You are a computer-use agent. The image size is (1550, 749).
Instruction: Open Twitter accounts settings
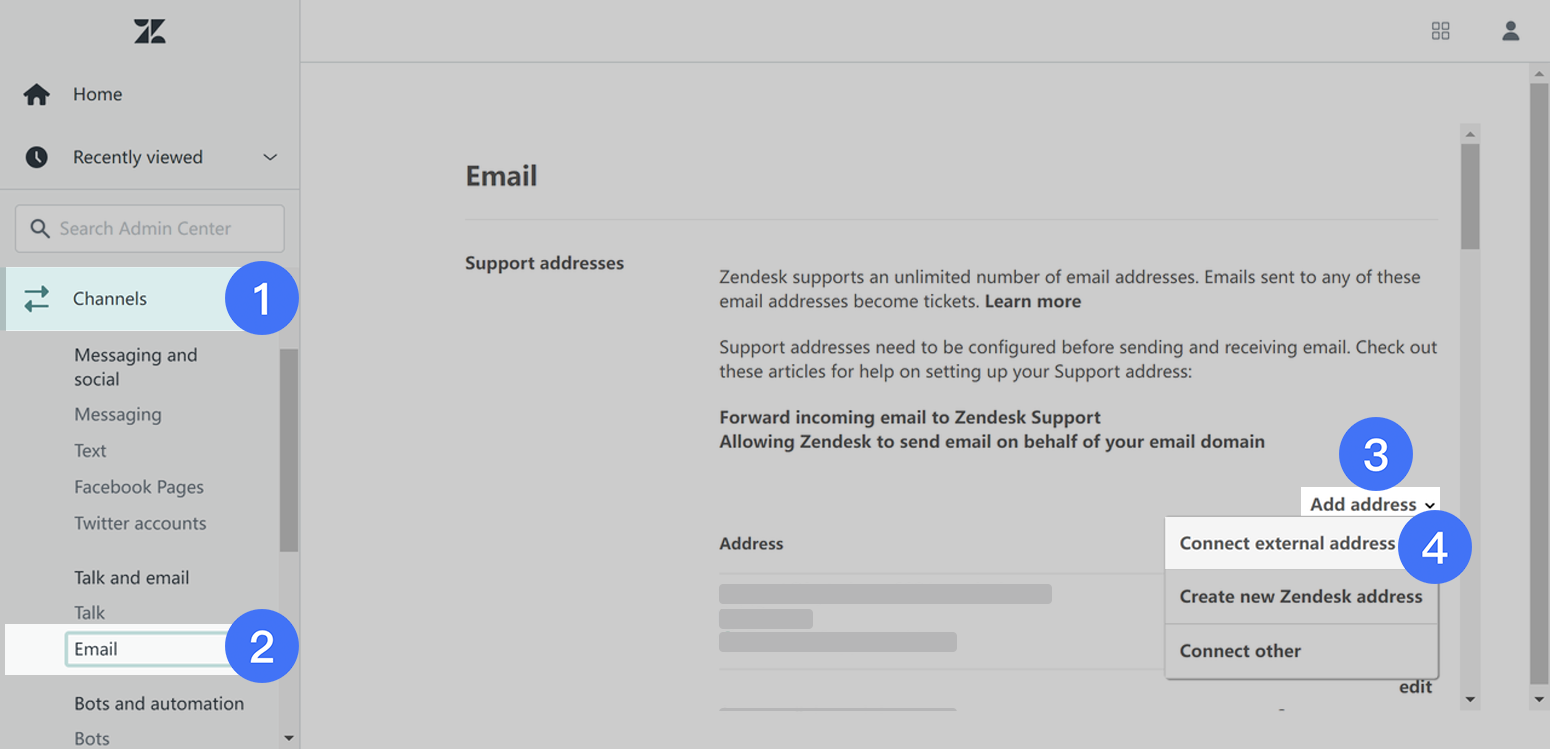point(140,523)
